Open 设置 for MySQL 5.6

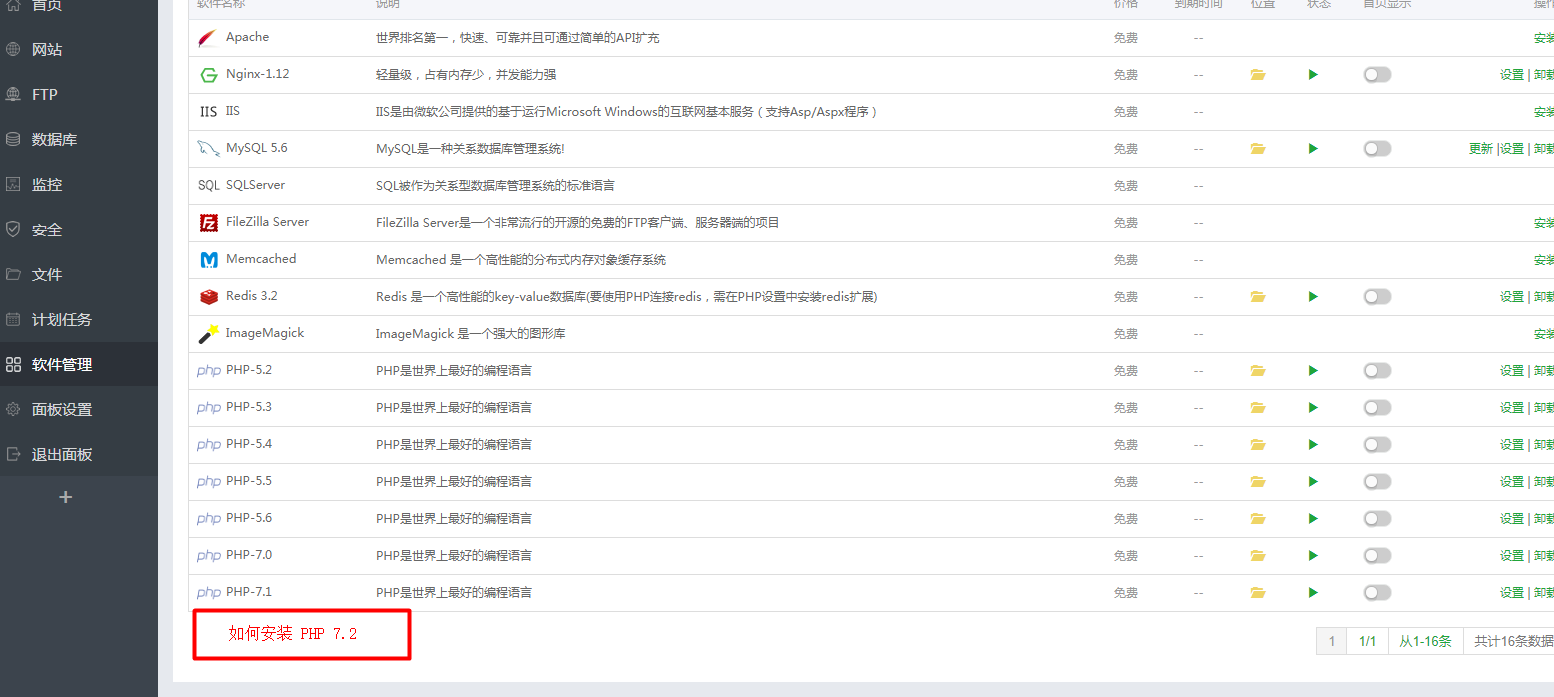1512,149
